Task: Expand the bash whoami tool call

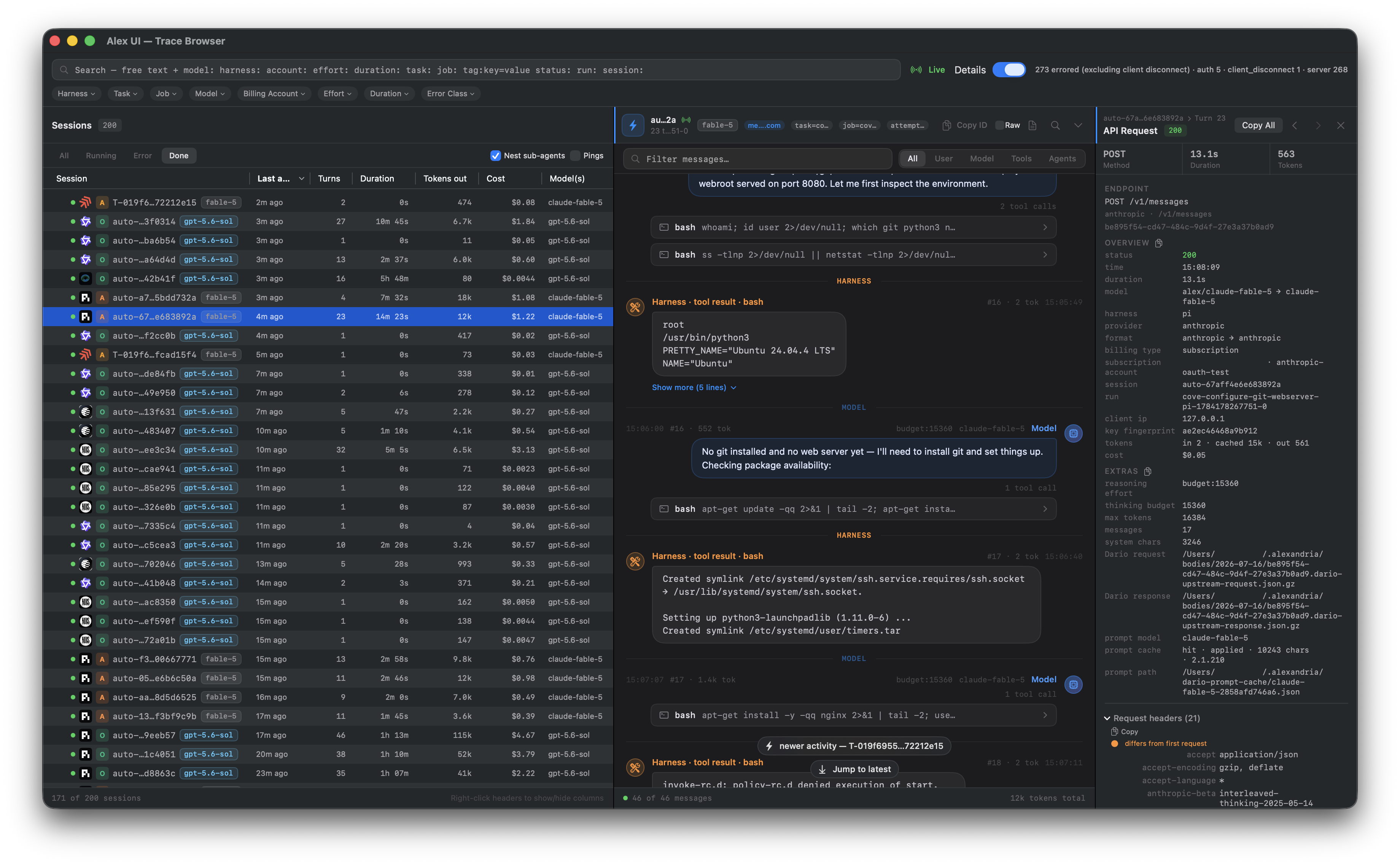Action: pos(853,228)
